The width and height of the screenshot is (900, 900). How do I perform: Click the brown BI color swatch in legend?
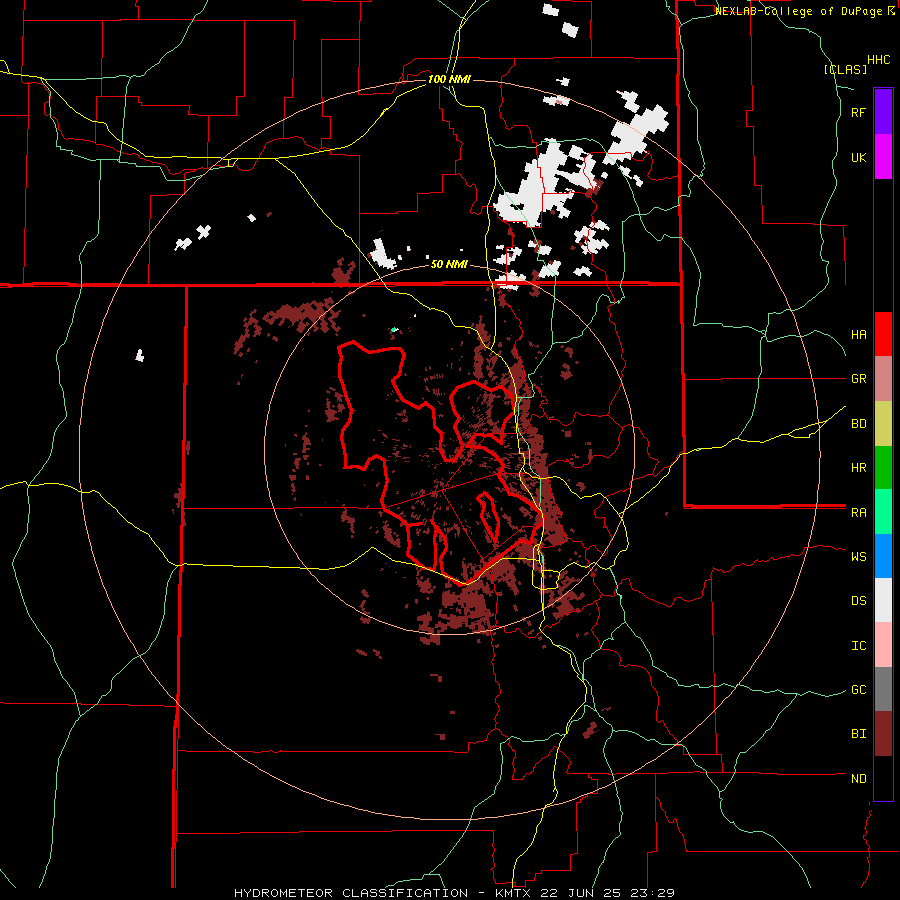coord(883,734)
